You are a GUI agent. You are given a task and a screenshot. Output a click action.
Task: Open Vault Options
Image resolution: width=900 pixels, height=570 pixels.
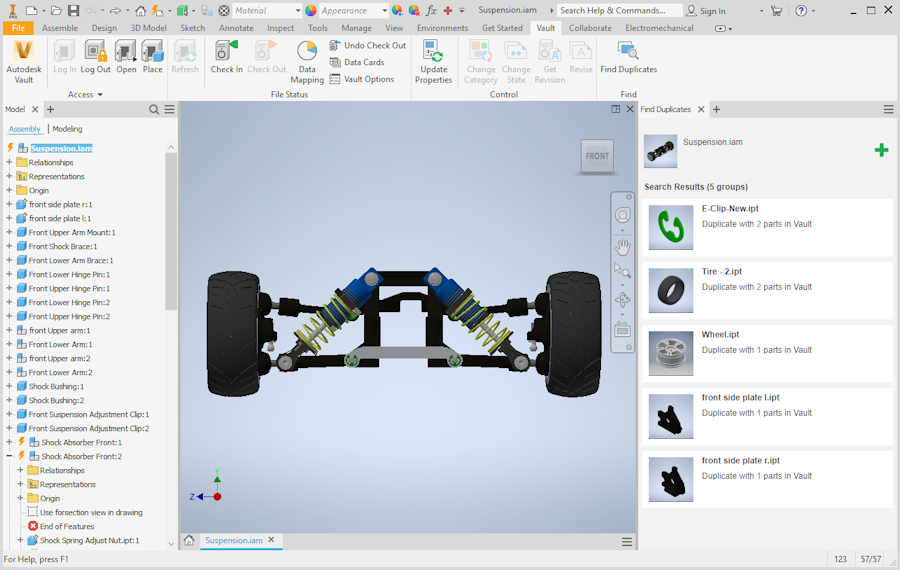(x=362, y=79)
